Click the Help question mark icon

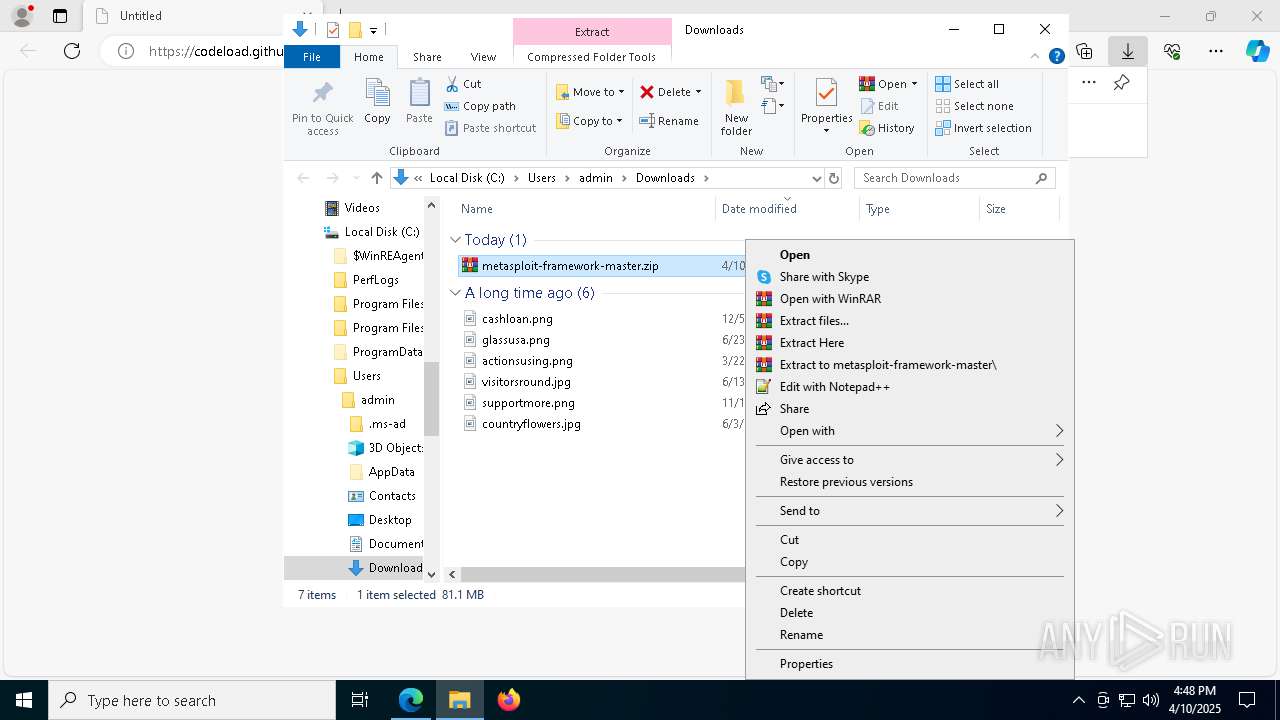1056,57
